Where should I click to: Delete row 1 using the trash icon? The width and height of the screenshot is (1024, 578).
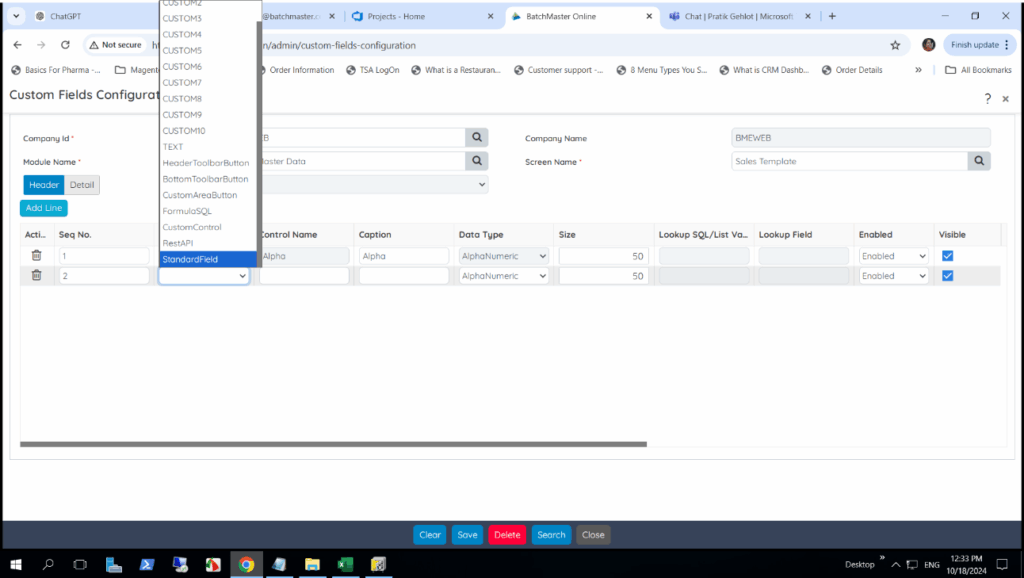point(36,256)
